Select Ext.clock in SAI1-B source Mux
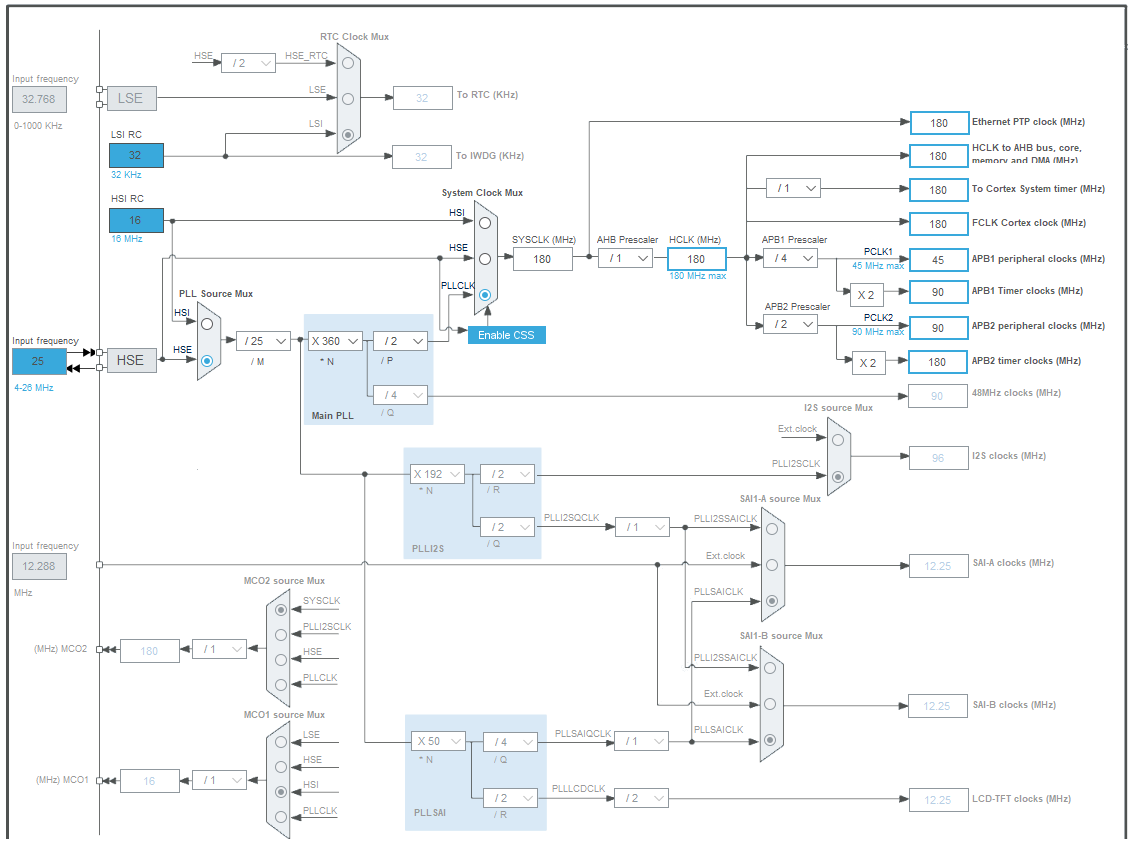Image resolution: width=1132 pixels, height=842 pixels. coord(770,703)
